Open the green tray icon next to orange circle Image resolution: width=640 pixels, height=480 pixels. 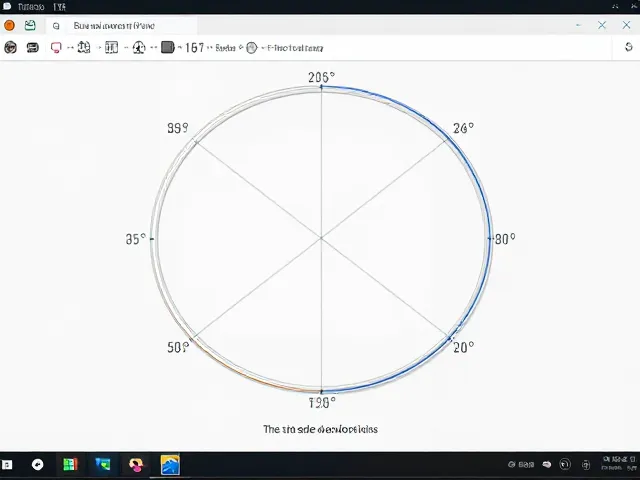[x=30, y=25]
